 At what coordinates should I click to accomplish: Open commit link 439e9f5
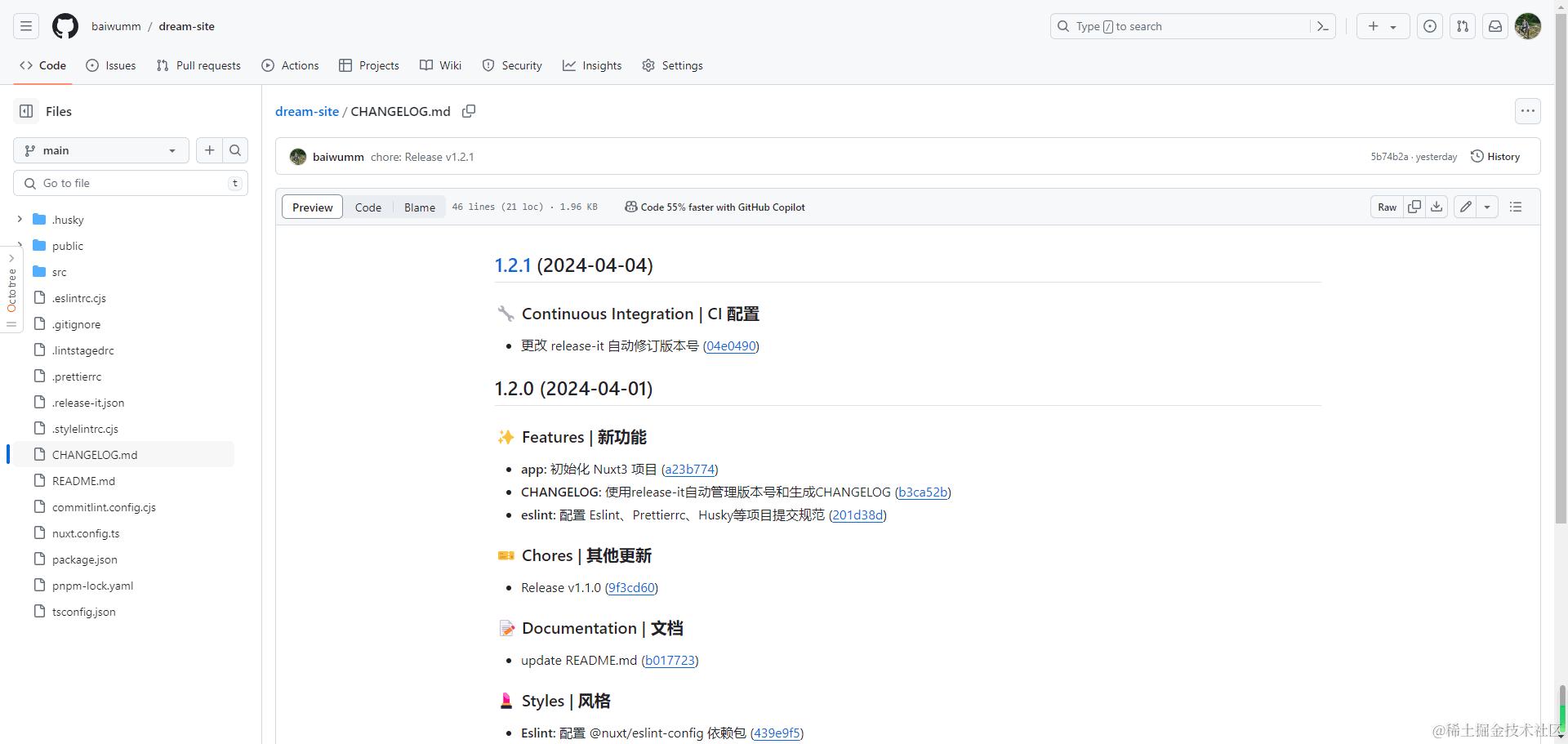(777, 733)
